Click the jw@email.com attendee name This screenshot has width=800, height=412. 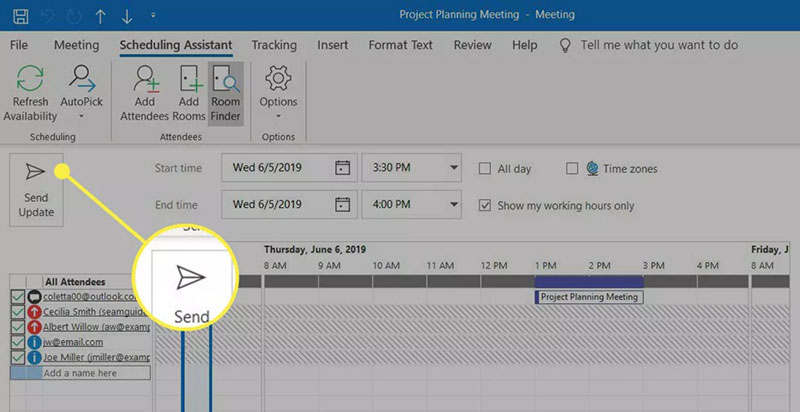73,342
